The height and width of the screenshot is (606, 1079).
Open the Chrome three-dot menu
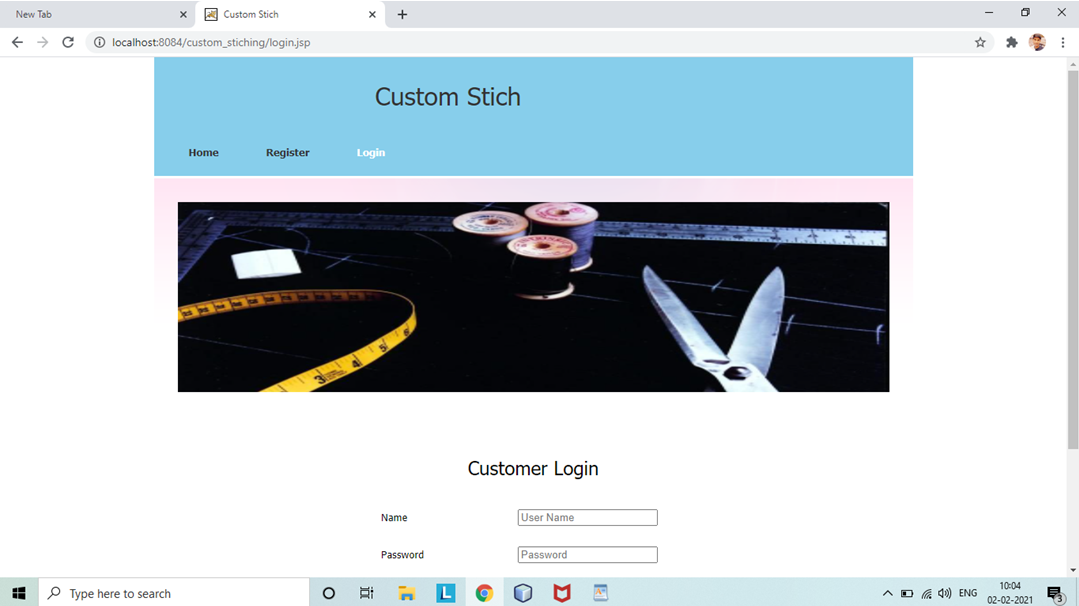point(1062,42)
